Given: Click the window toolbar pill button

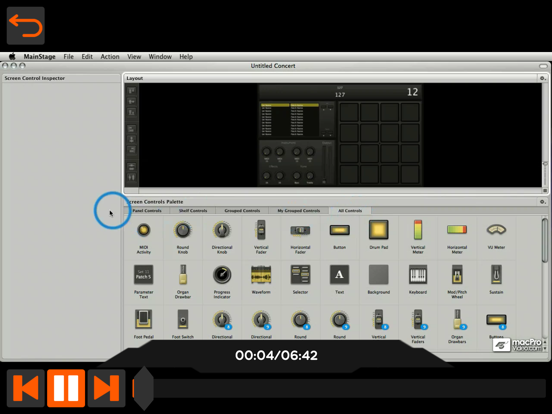Looking at the screenshot, I should 543,66.
